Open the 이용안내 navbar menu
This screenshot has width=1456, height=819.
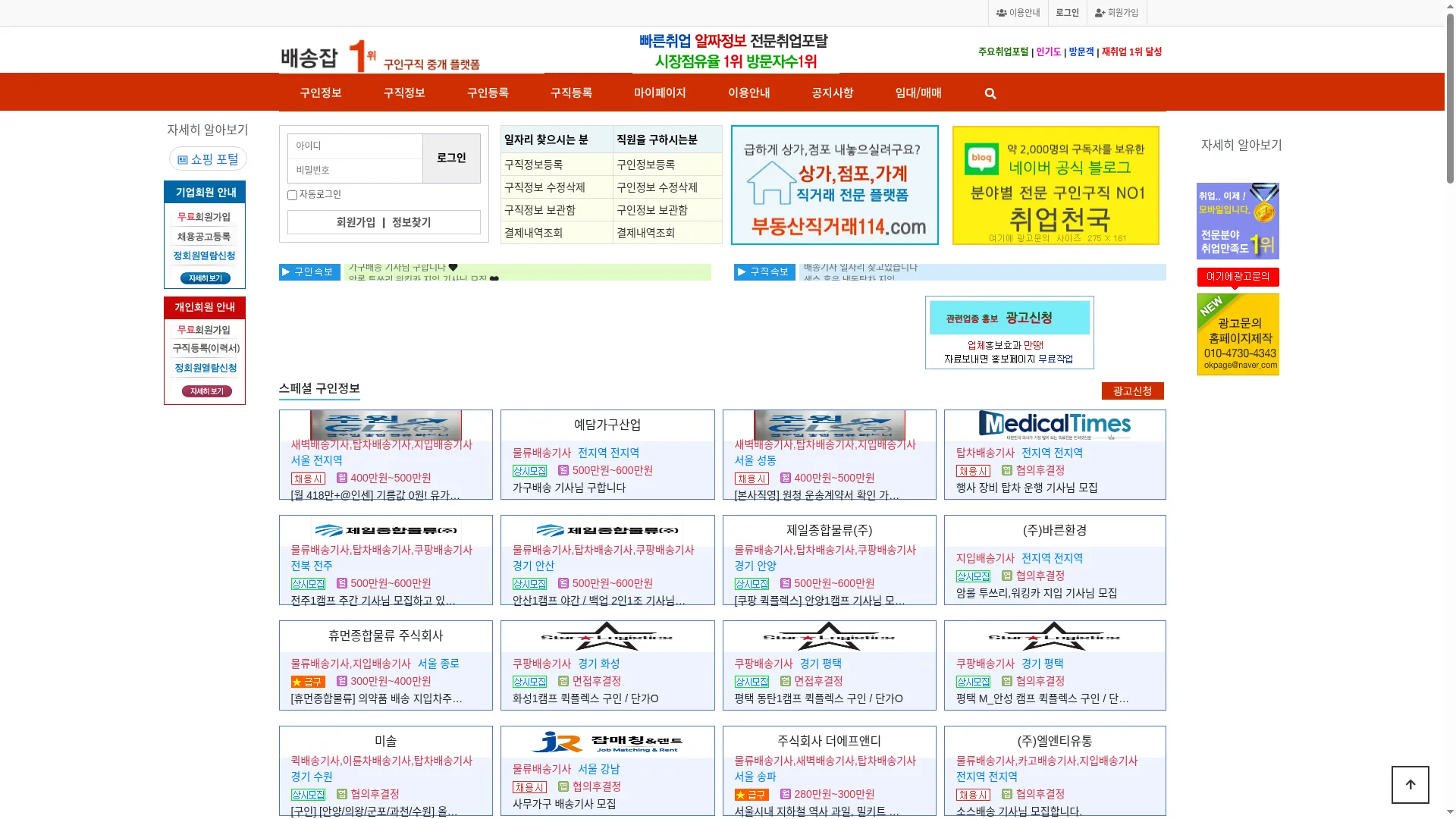pyautogui.click(x=748, y=93)
